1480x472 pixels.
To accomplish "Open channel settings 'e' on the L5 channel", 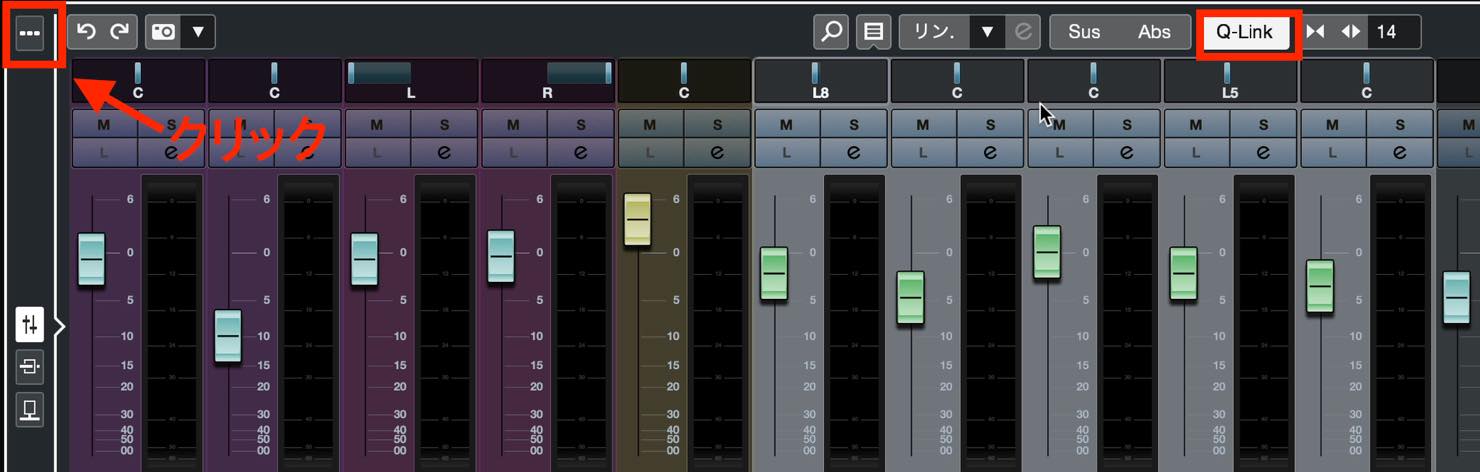I will click(x=1263, y=153).
